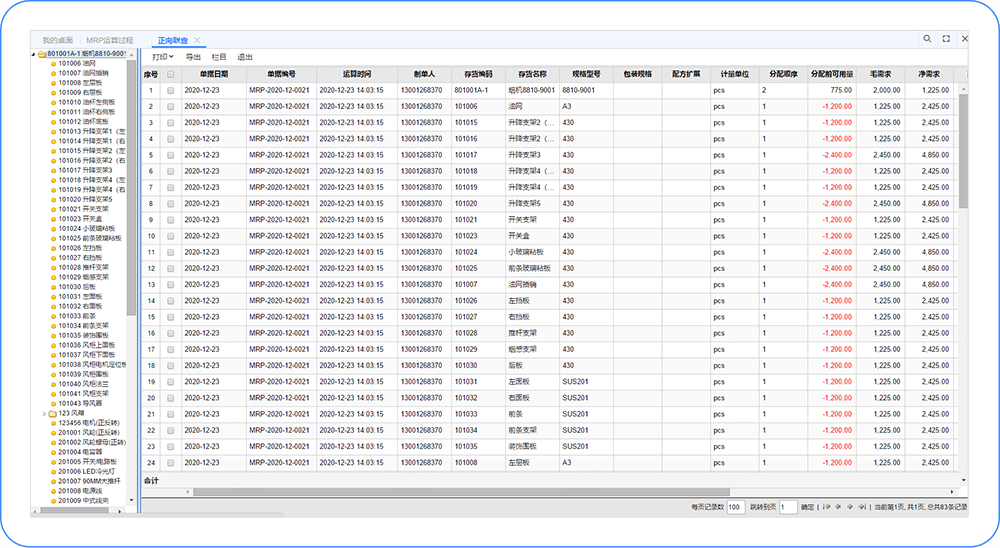The width and height of the screenshot is (1000, 548).
Task: Expand the 123 风箱 tree node
Action: pyautogui.click(x=44, y=413)
